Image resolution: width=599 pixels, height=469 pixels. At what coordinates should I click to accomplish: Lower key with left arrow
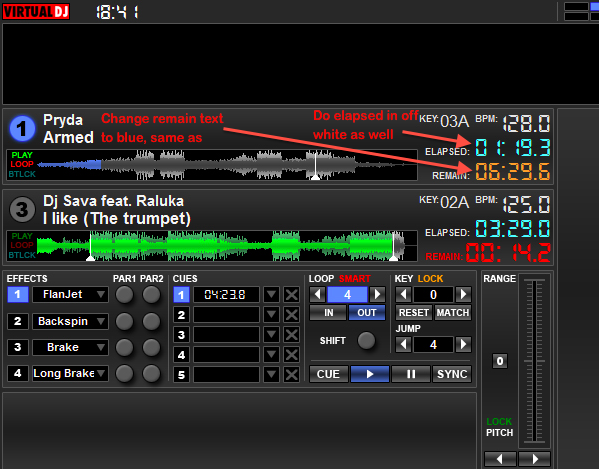click(x=403, y=294)
